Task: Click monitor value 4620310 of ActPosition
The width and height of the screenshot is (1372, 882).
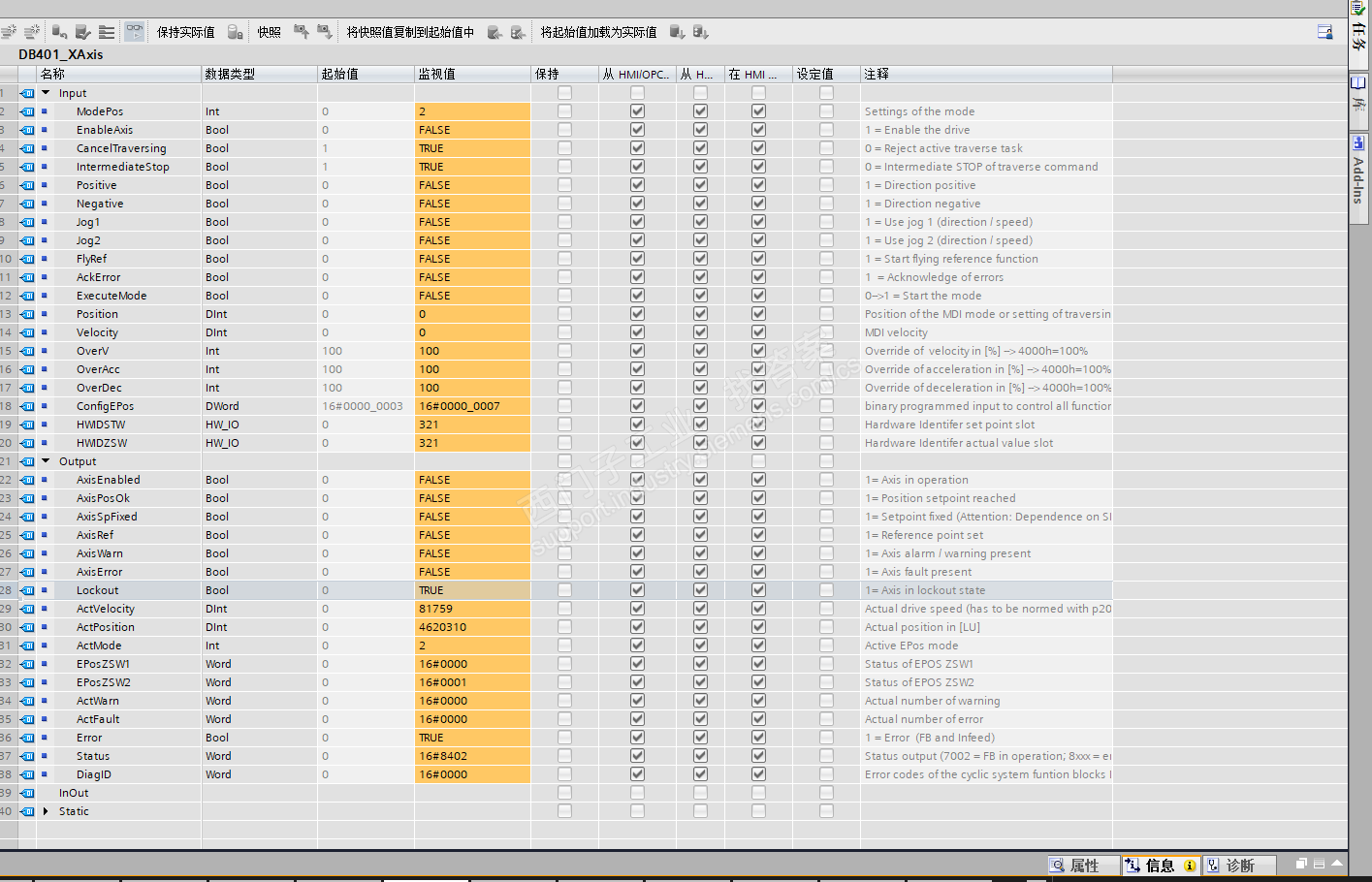Action: click(x=443, y=627)
